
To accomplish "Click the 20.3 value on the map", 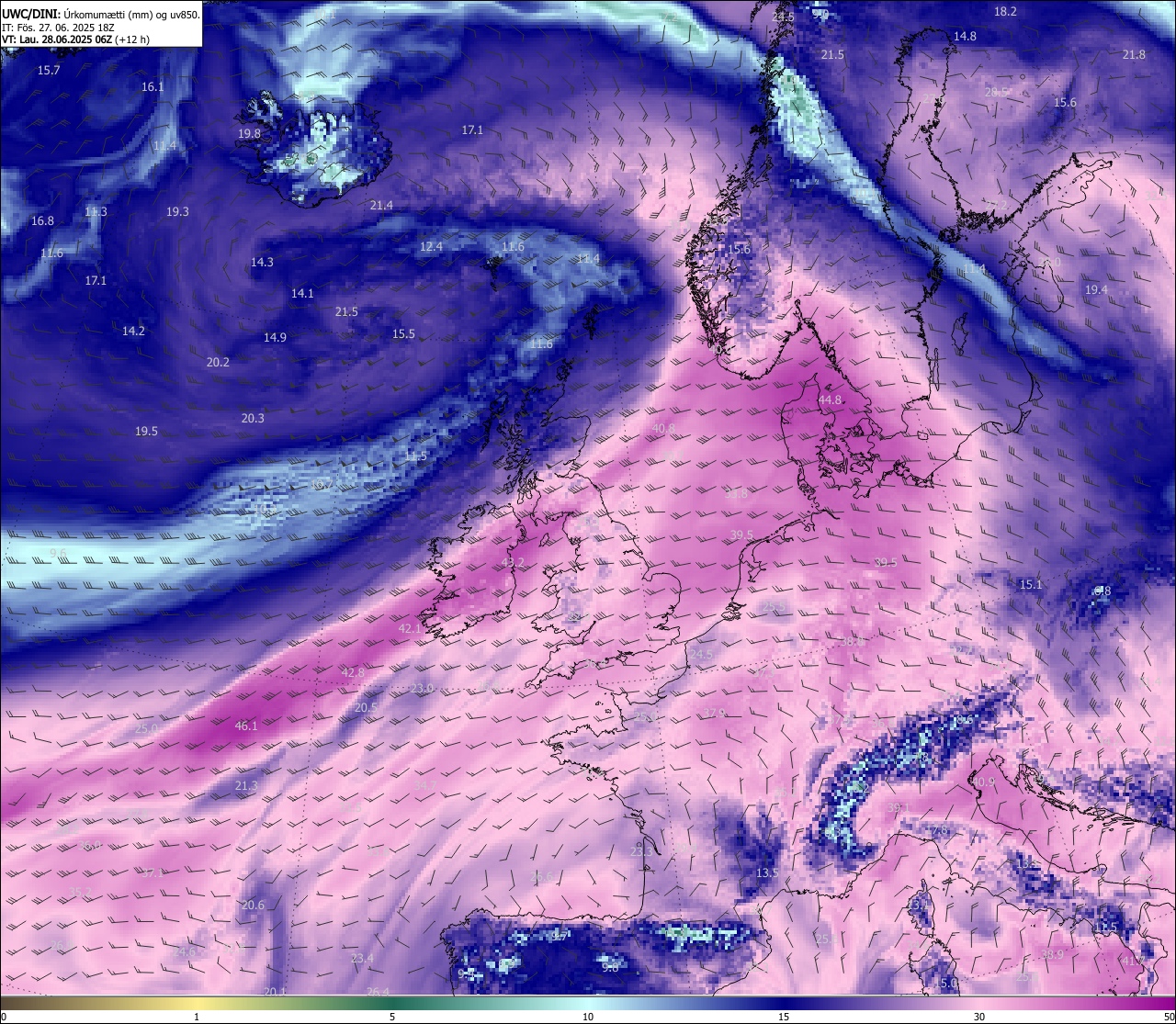I will [253, 419].
